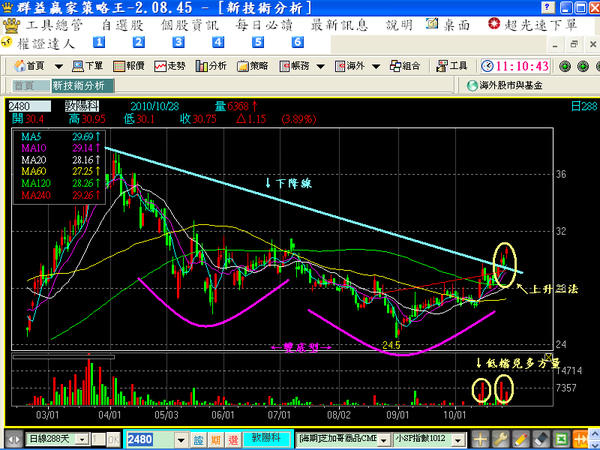Switch to the 首頁 tab
600x450 pixels.
point(30,86)
